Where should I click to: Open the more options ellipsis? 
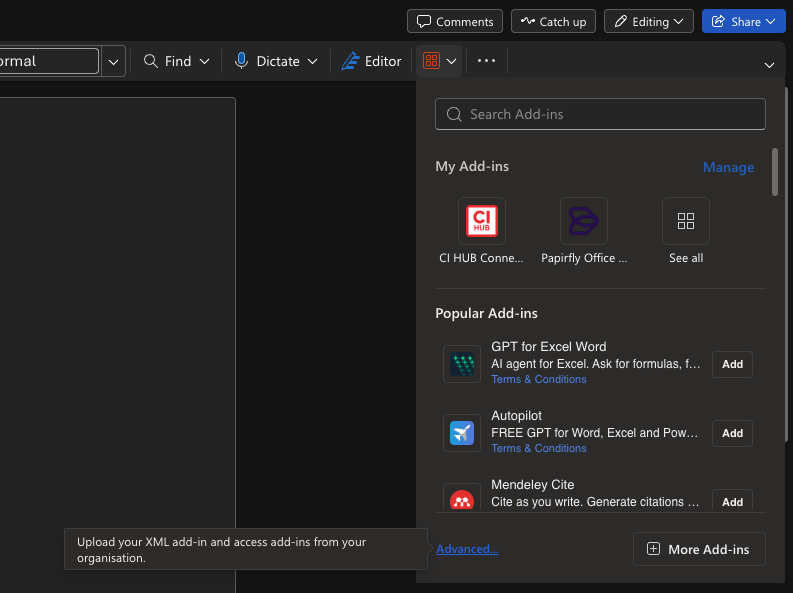[x=487, y=61]
